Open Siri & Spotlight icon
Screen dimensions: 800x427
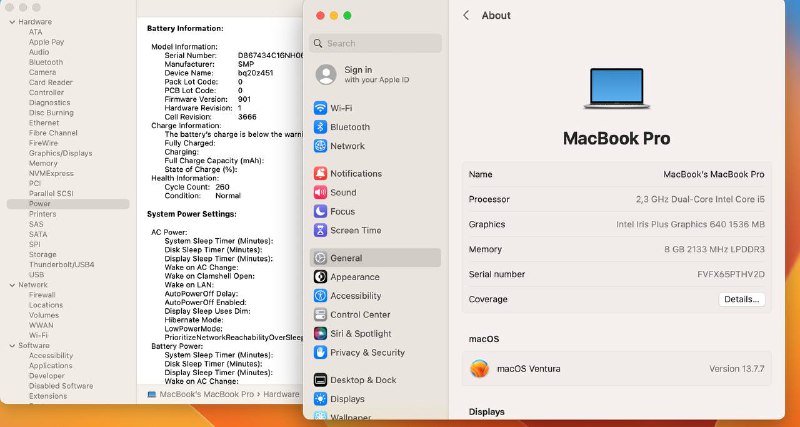(x=320, y=334)
